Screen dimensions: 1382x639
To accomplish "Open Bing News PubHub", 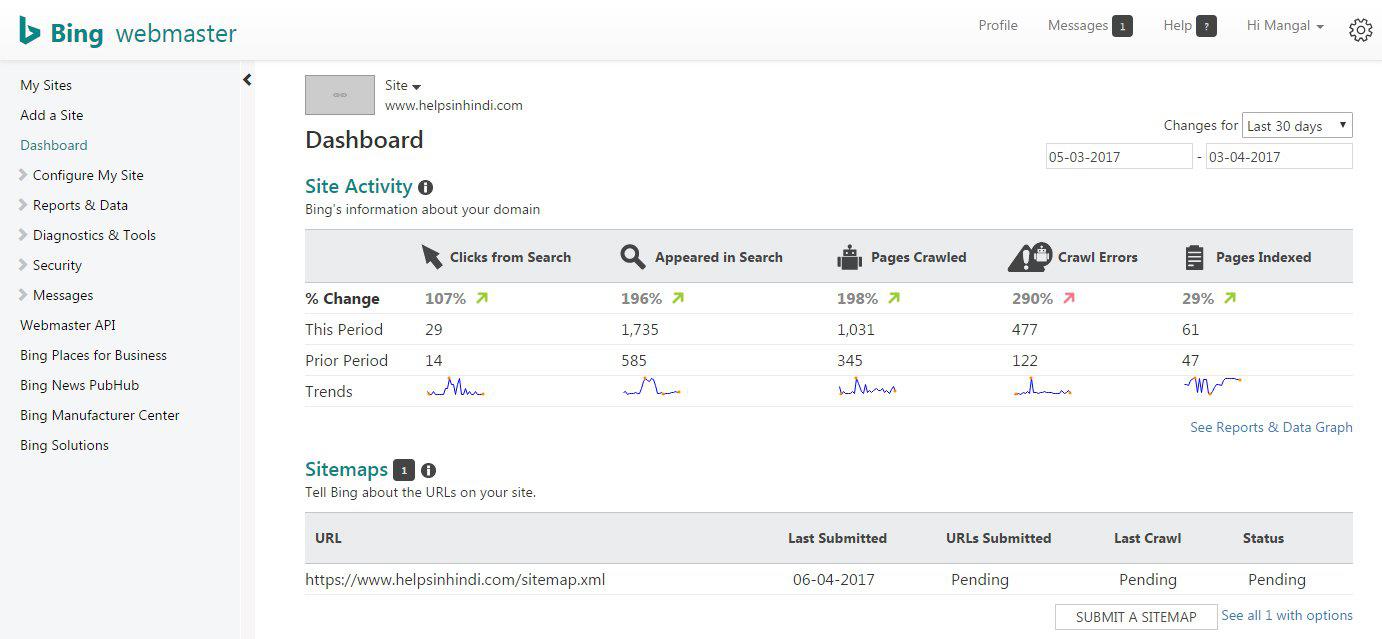I will coord(80,385).
